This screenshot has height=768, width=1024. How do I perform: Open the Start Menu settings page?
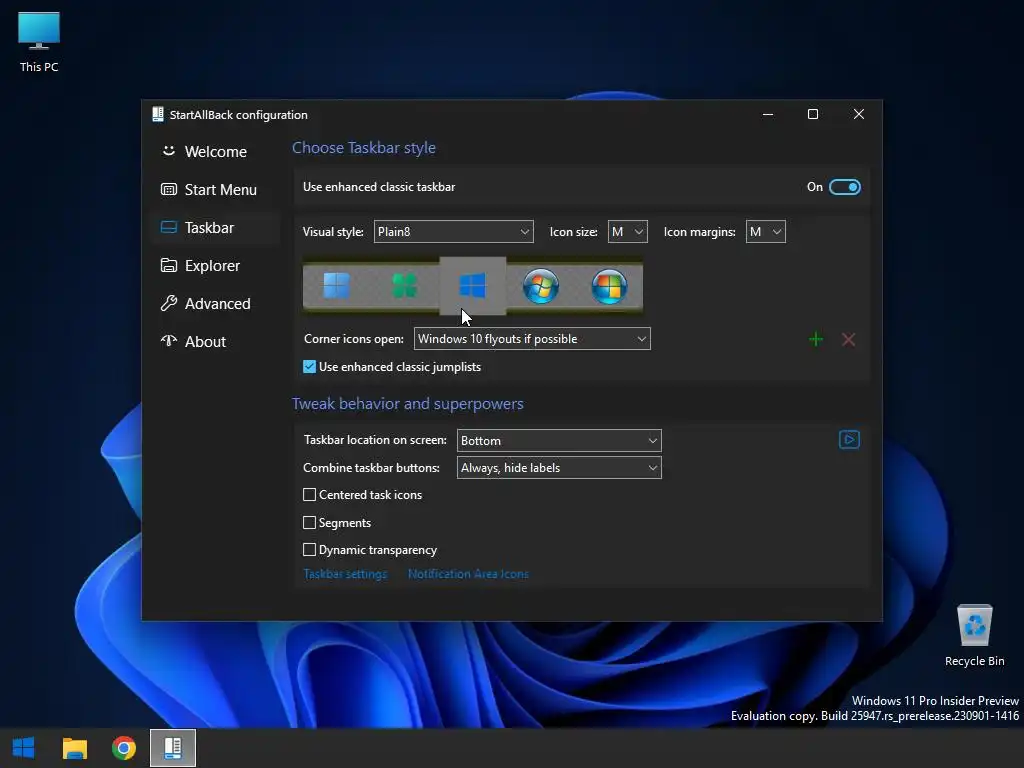(x=215, y=189)
